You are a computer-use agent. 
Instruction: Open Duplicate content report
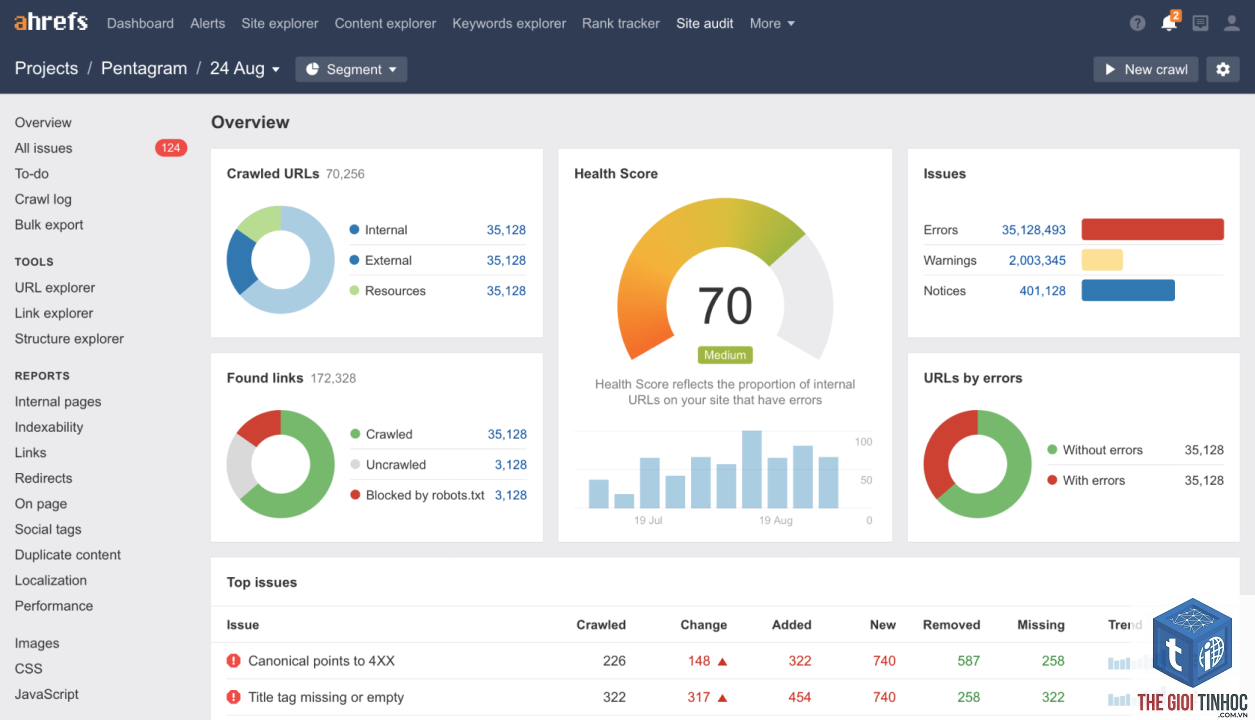tap(68, 555)
